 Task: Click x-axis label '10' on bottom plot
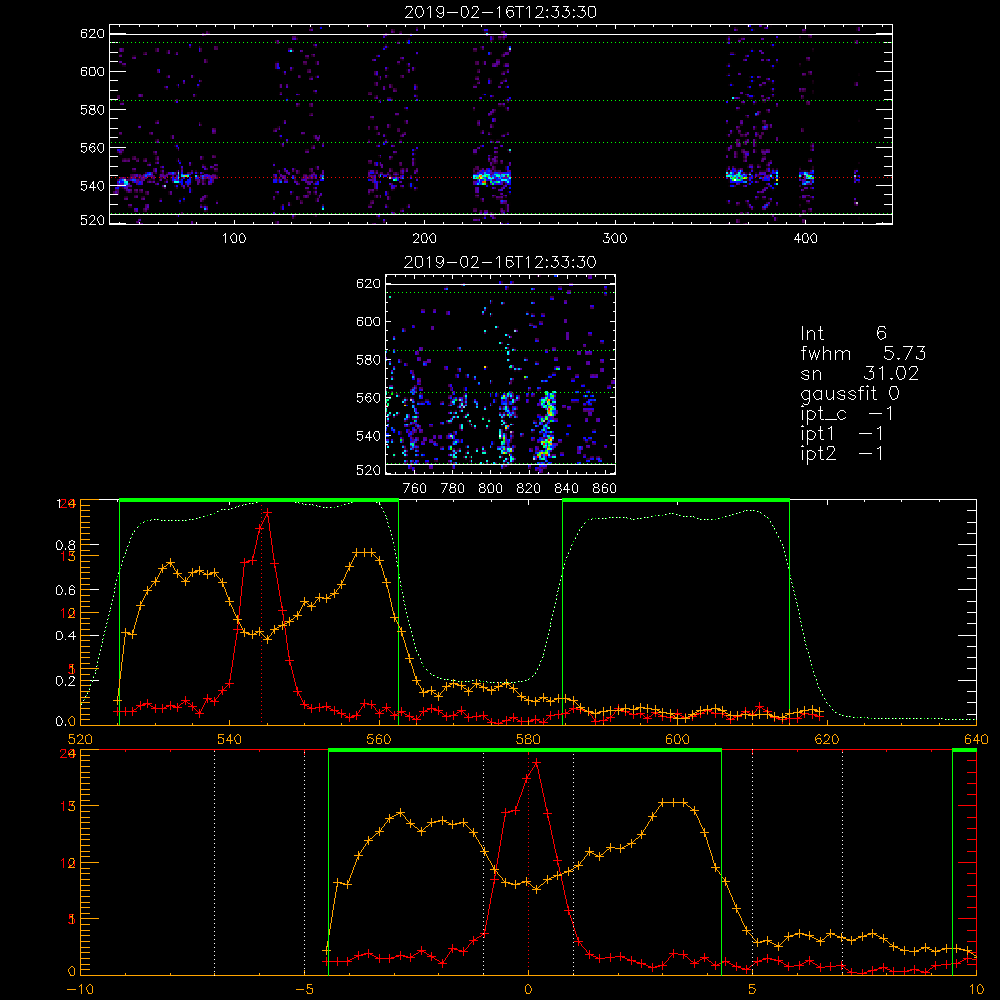pos(976,989)
